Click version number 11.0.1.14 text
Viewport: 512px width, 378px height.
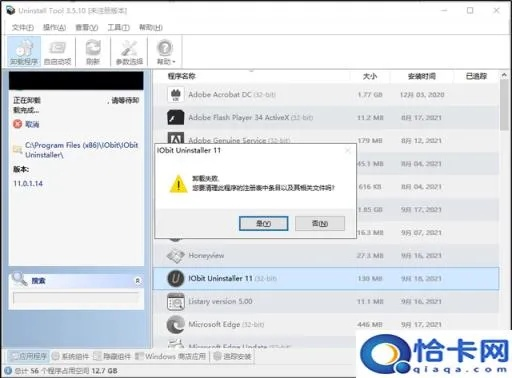[x=28, y=183]
